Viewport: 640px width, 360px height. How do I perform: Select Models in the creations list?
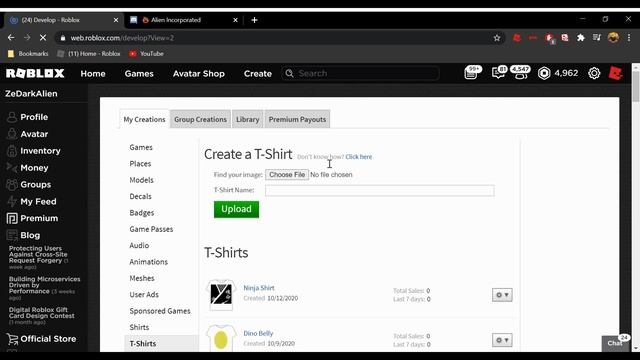[x=142, y=180]
